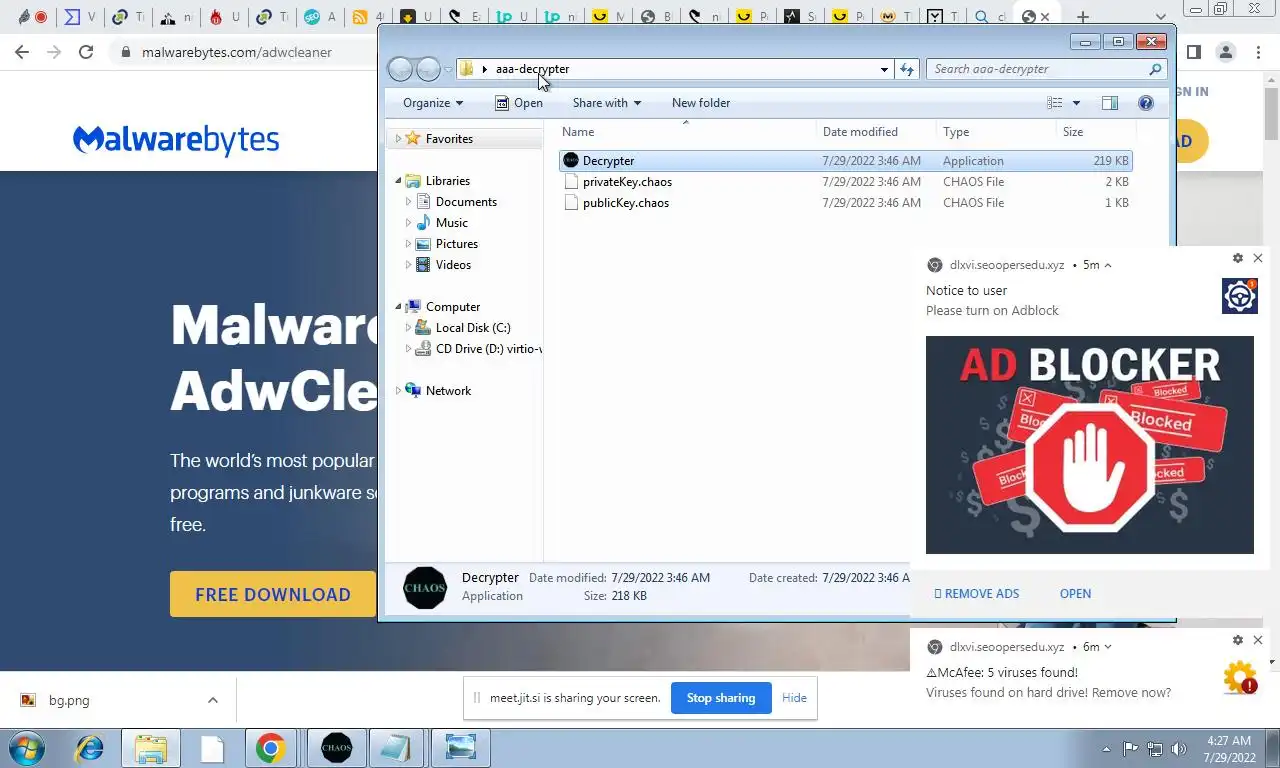Expand the Network tree node
Viewport: 1280px width, 768px height.
pyautogui.click(x=398, y=391)
